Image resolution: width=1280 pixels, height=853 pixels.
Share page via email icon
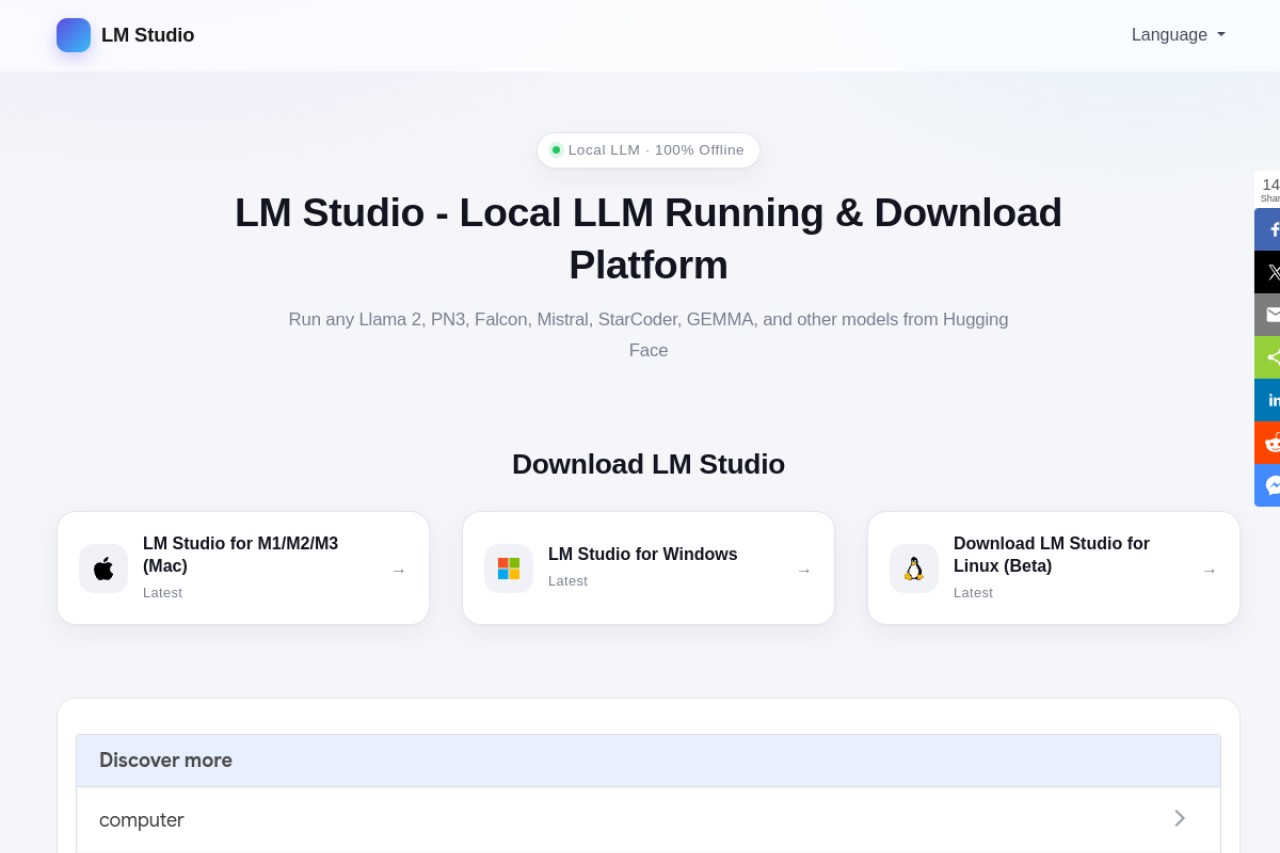coord(1268,315)
